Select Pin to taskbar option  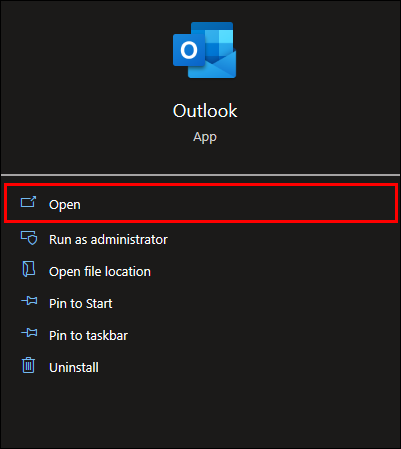point(88,336)
